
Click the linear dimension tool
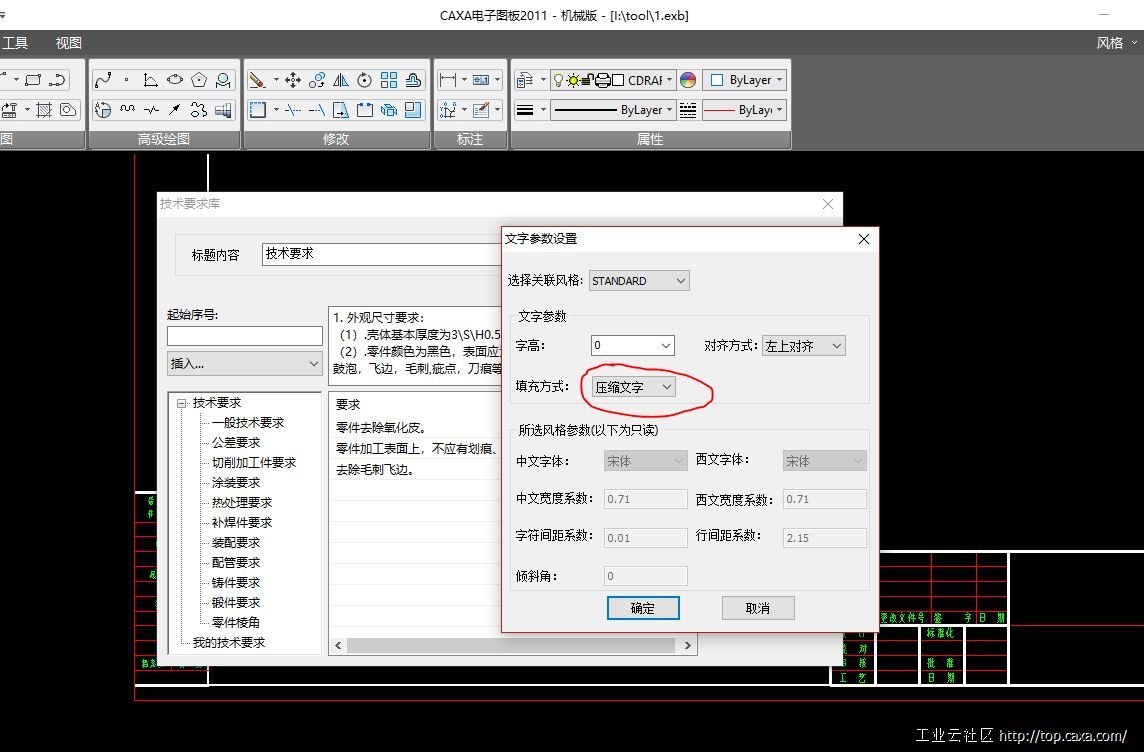click(448, 80)
